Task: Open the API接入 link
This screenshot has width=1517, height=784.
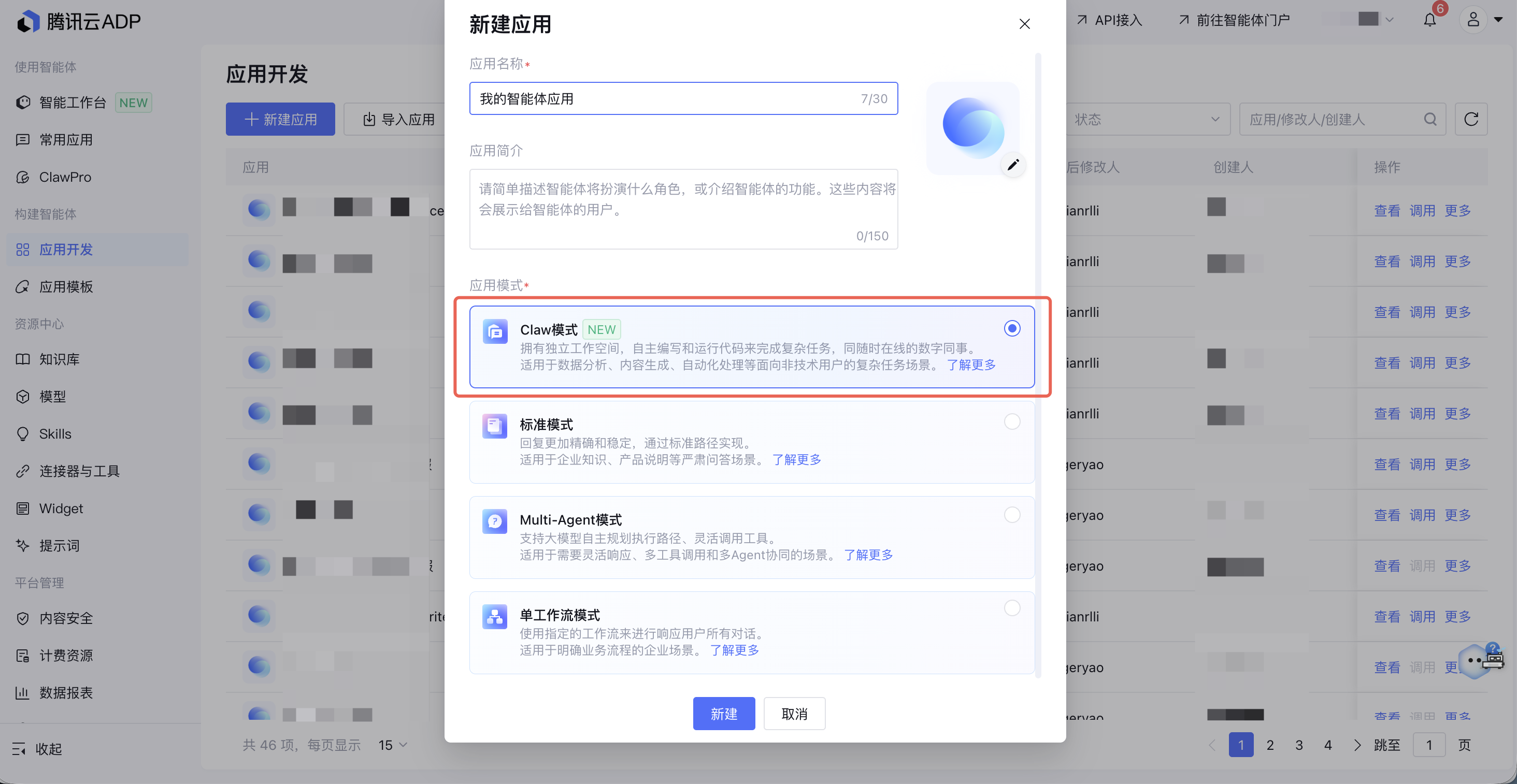Action: click(x=1109, y=20)
